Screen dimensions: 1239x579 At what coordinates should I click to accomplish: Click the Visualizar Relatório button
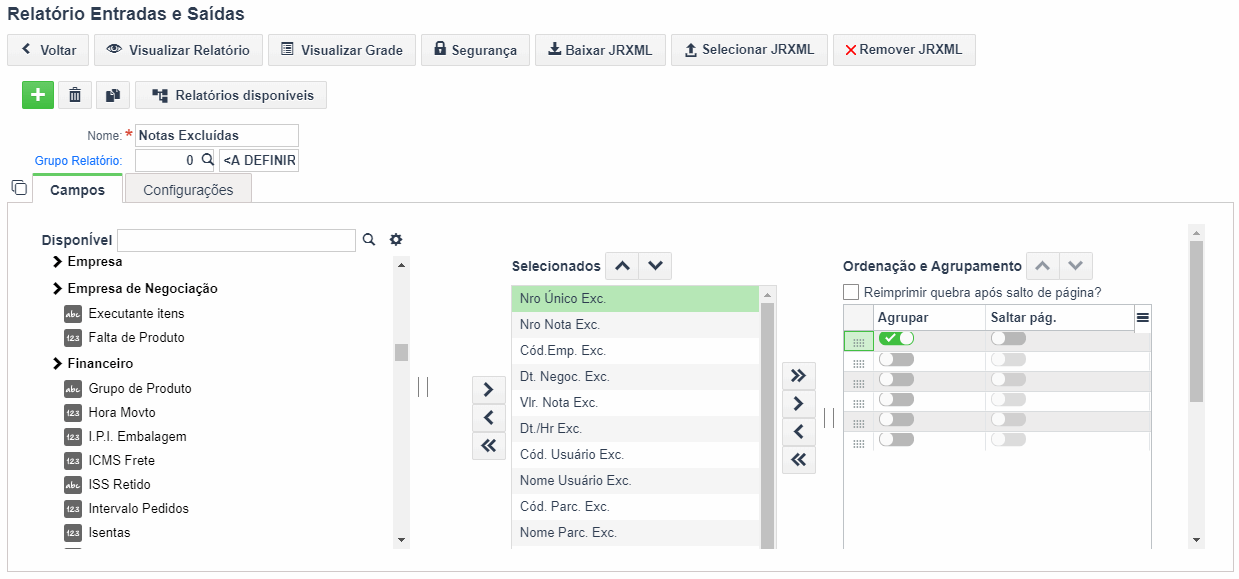(x=179, y=50)
